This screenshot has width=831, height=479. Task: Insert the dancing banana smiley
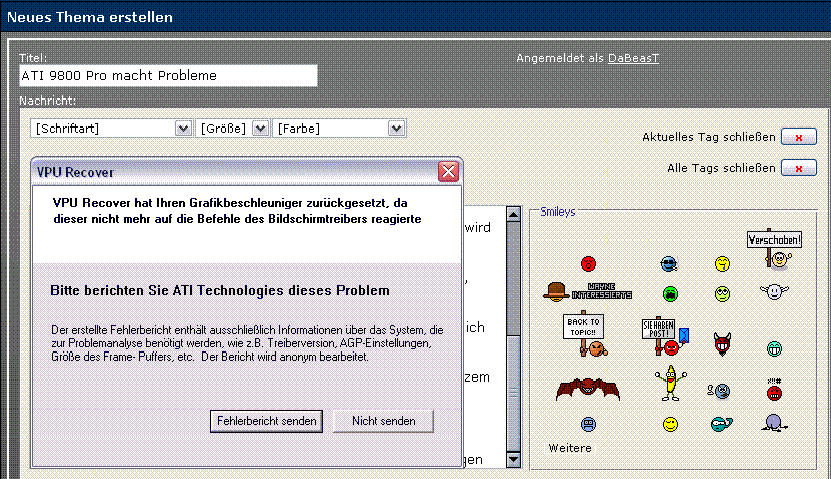[x=670, y=383]
